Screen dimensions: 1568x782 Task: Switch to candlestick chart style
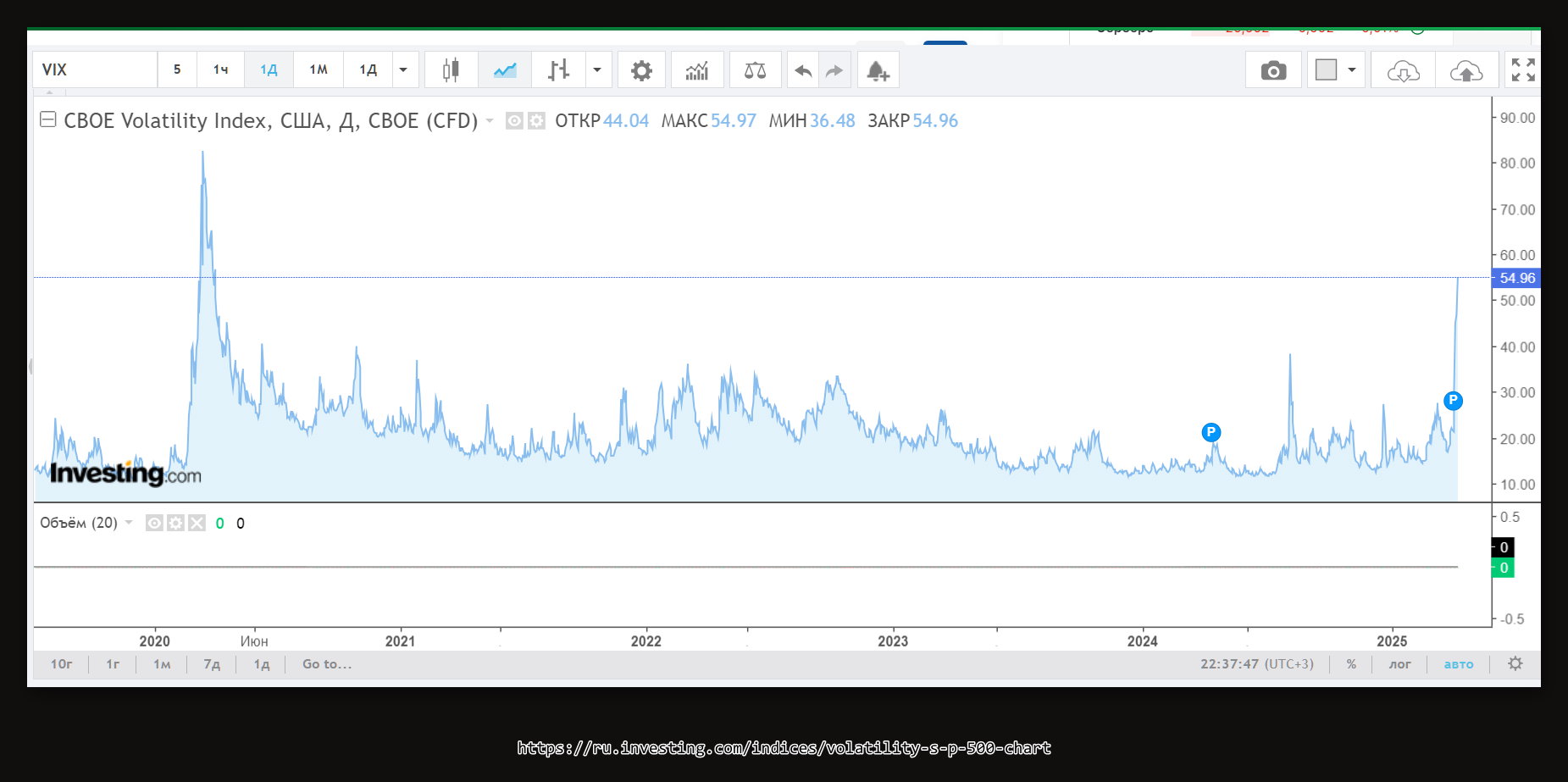[451, 70]
